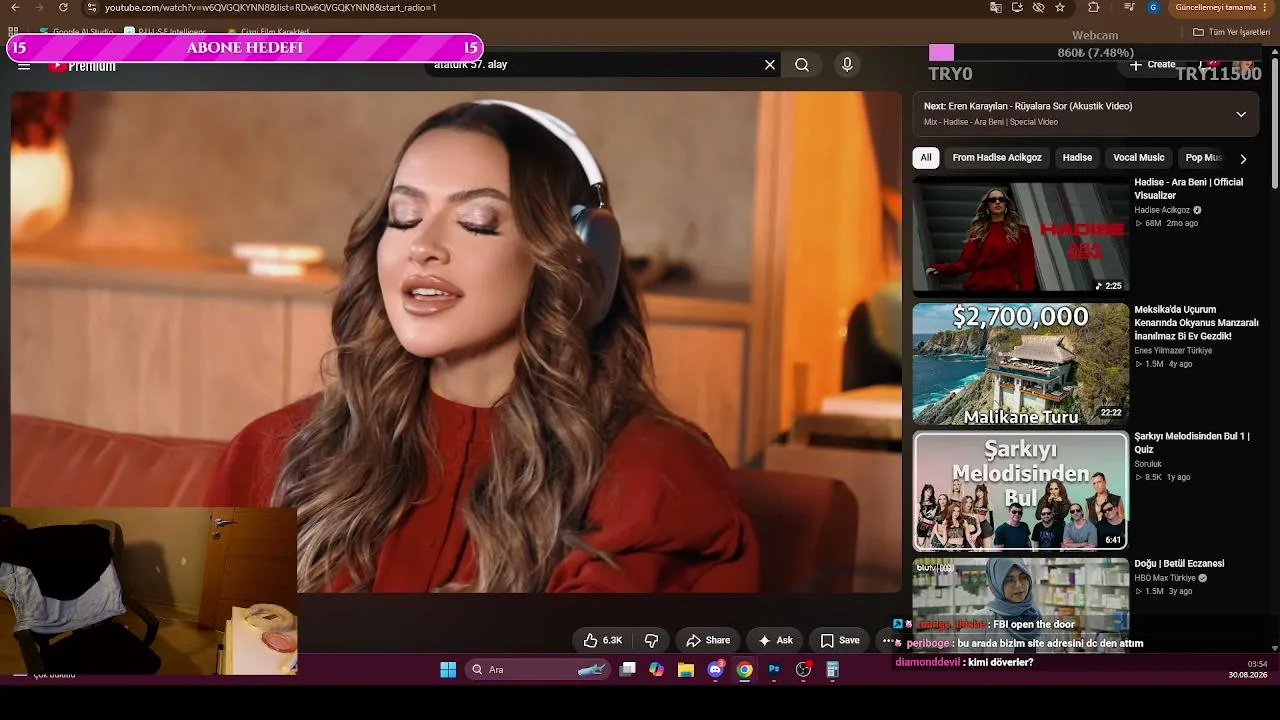Screen dimensions: 1280x720
Task: Open the YouTube guide hamburger menu
Action: (24, 67)
